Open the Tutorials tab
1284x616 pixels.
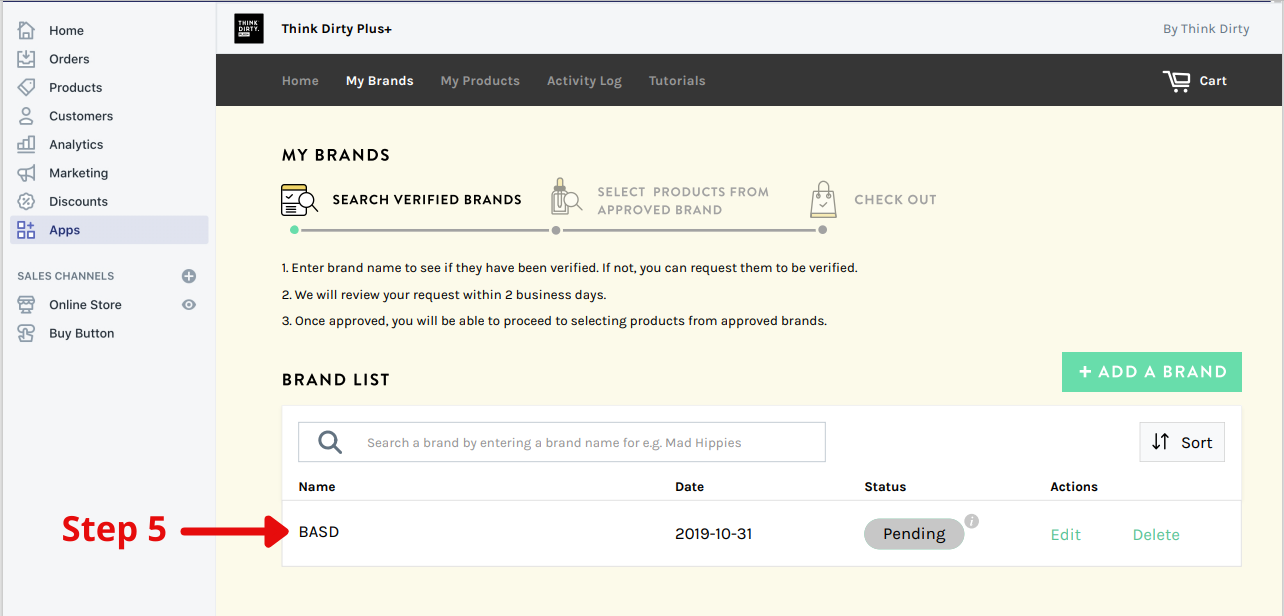click(677, 81)
